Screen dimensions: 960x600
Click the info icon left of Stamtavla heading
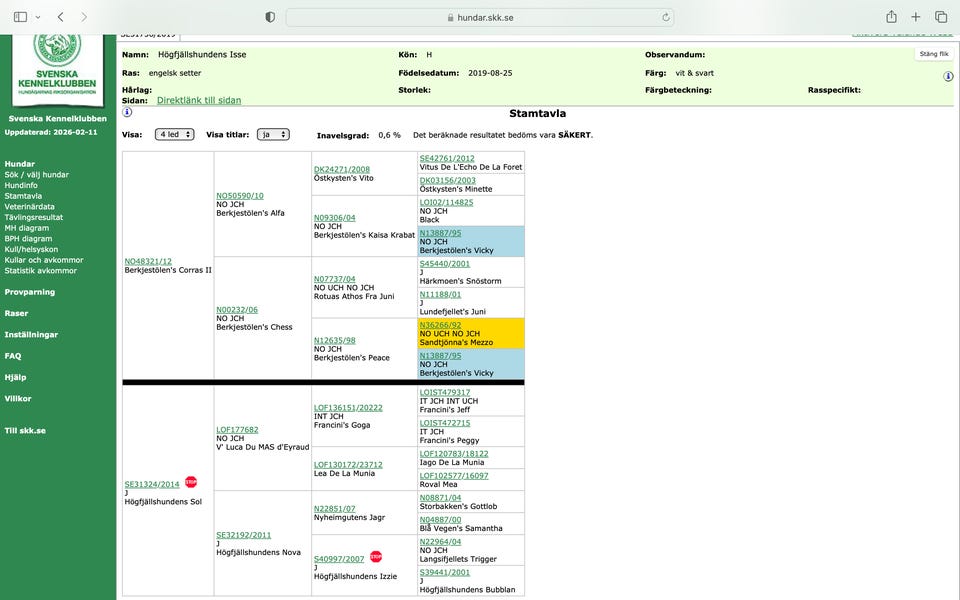(x=127, y=113)
